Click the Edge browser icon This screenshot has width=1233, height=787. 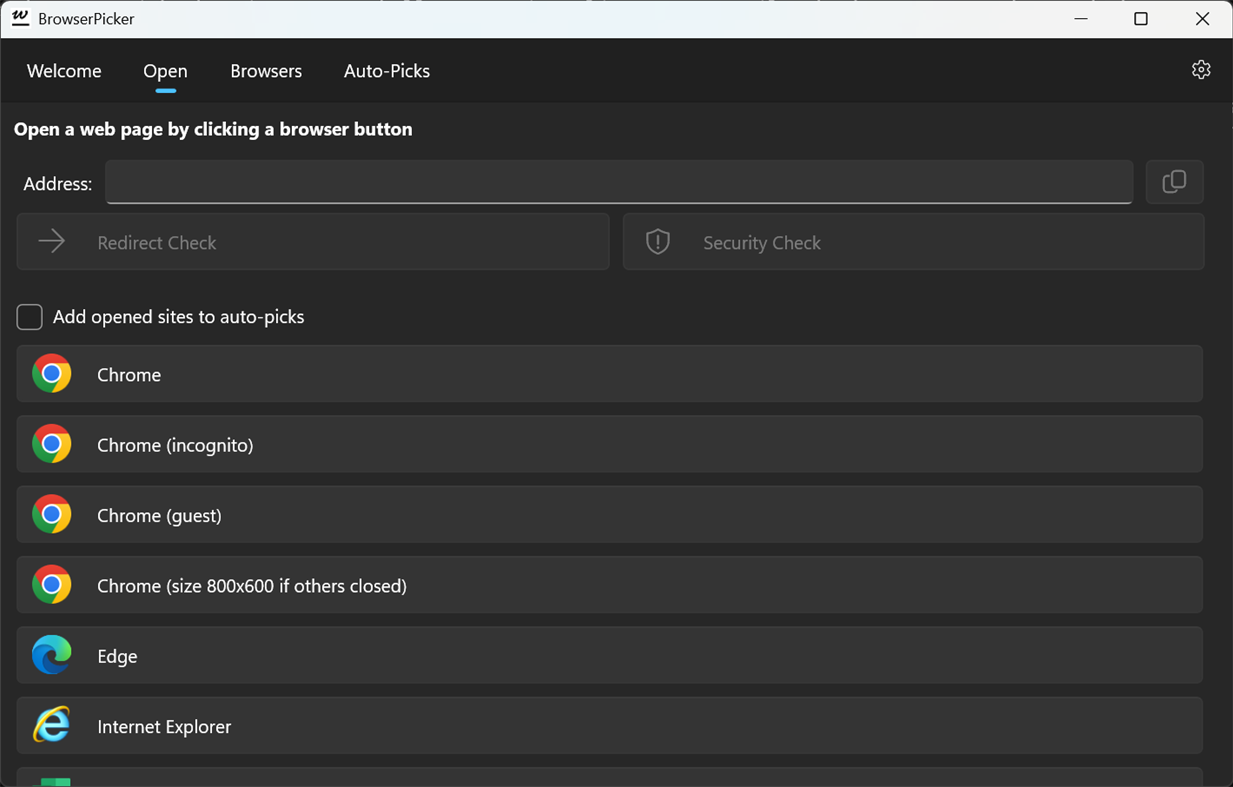pos(52,656)
